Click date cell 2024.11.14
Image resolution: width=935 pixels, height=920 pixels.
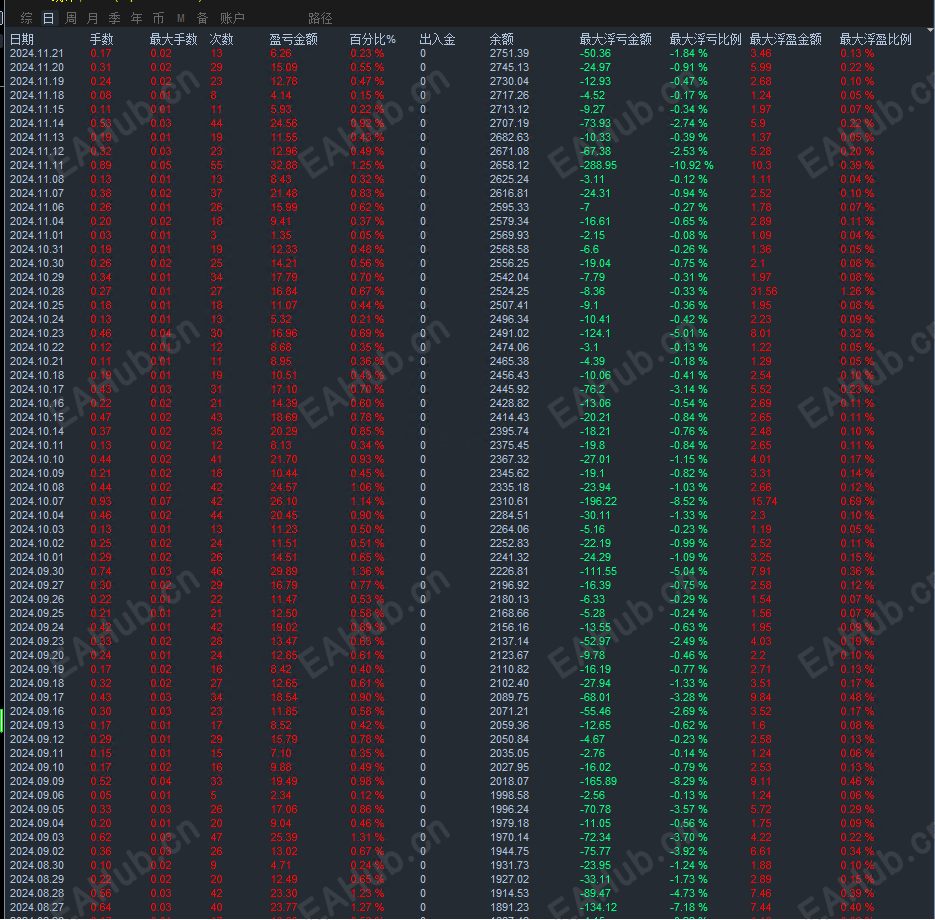pyautogui.click(x=37, y=123)
